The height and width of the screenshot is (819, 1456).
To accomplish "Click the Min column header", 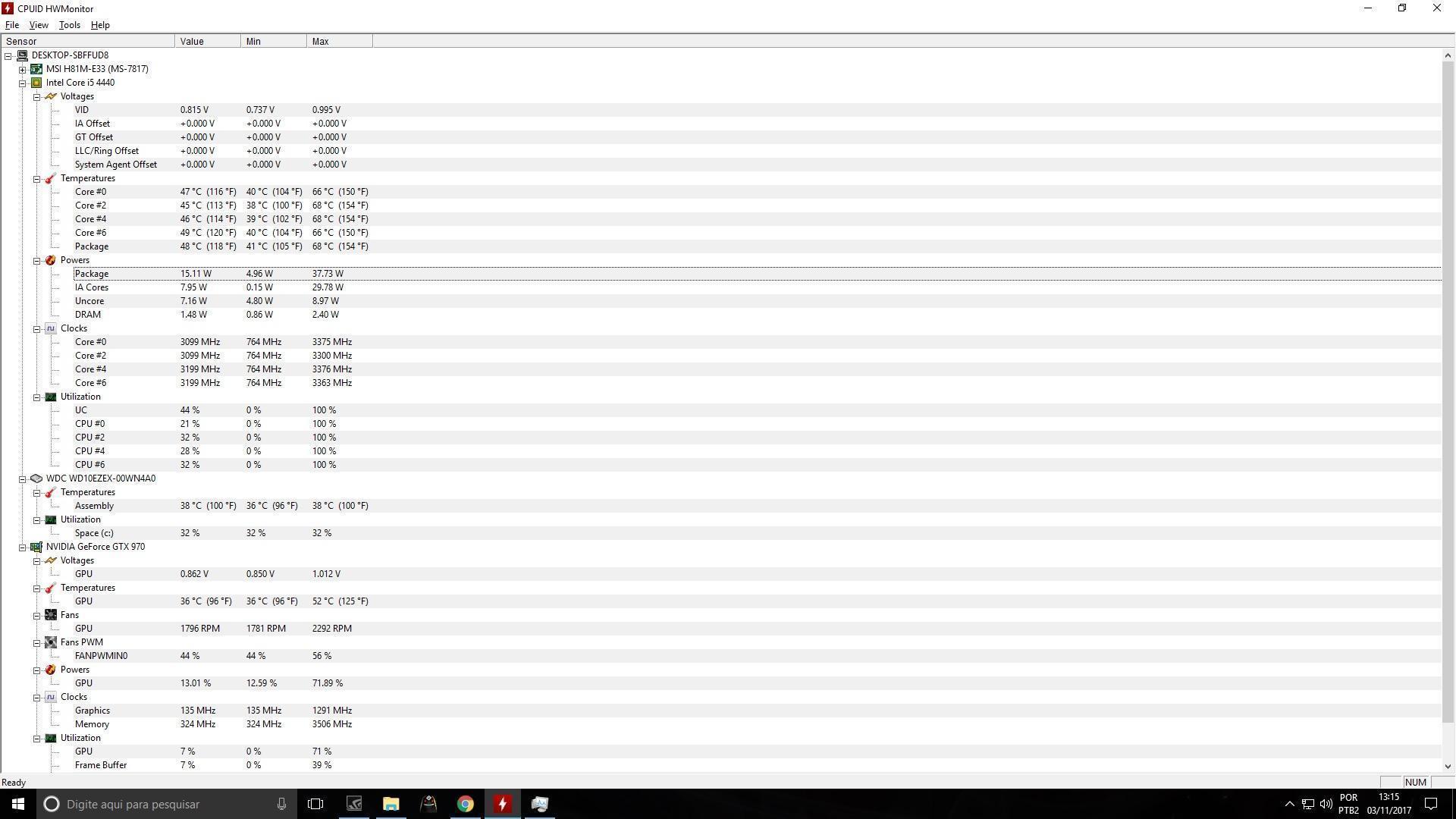I will pos(274,42).
